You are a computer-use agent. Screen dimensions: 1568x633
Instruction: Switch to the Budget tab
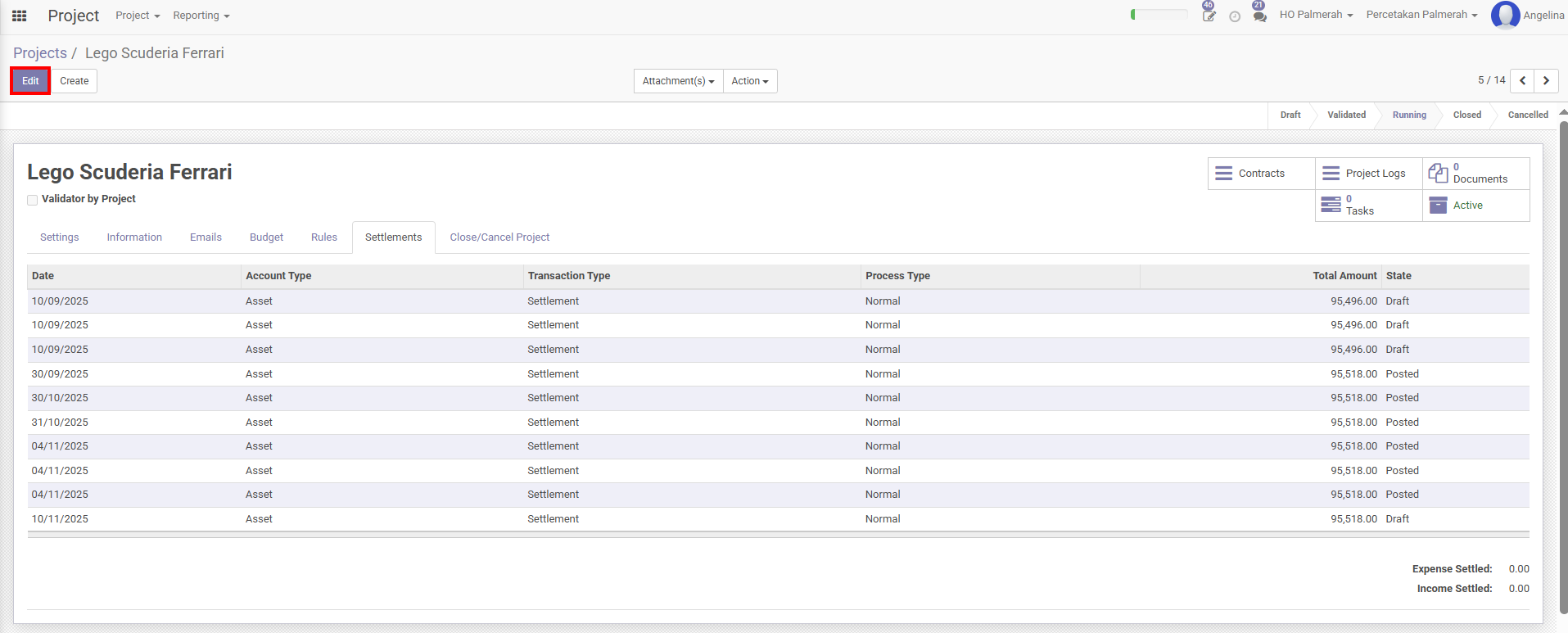266,237
